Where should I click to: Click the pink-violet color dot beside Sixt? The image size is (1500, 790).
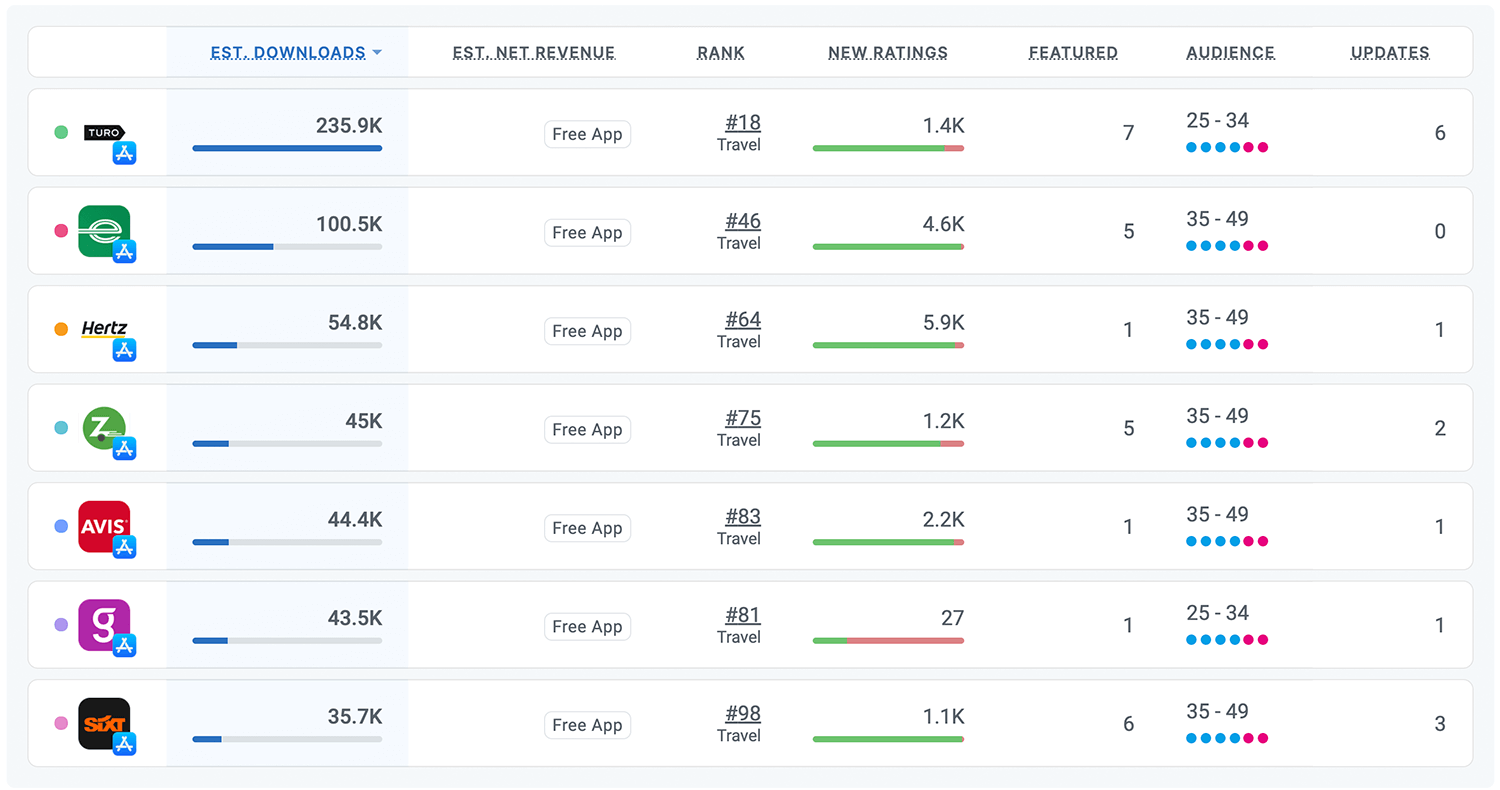[x=61, y=723]
